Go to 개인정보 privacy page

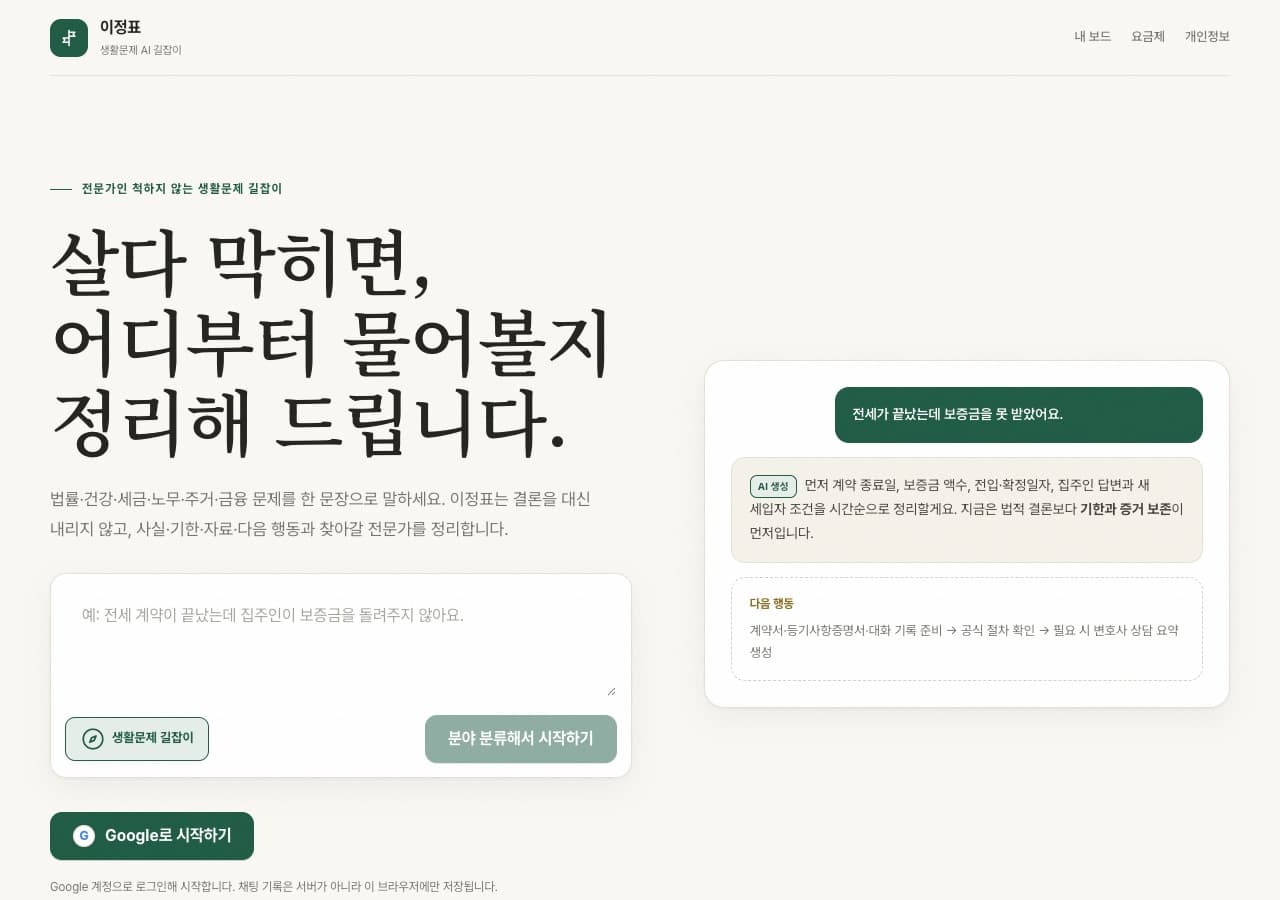click(1207, 36)
